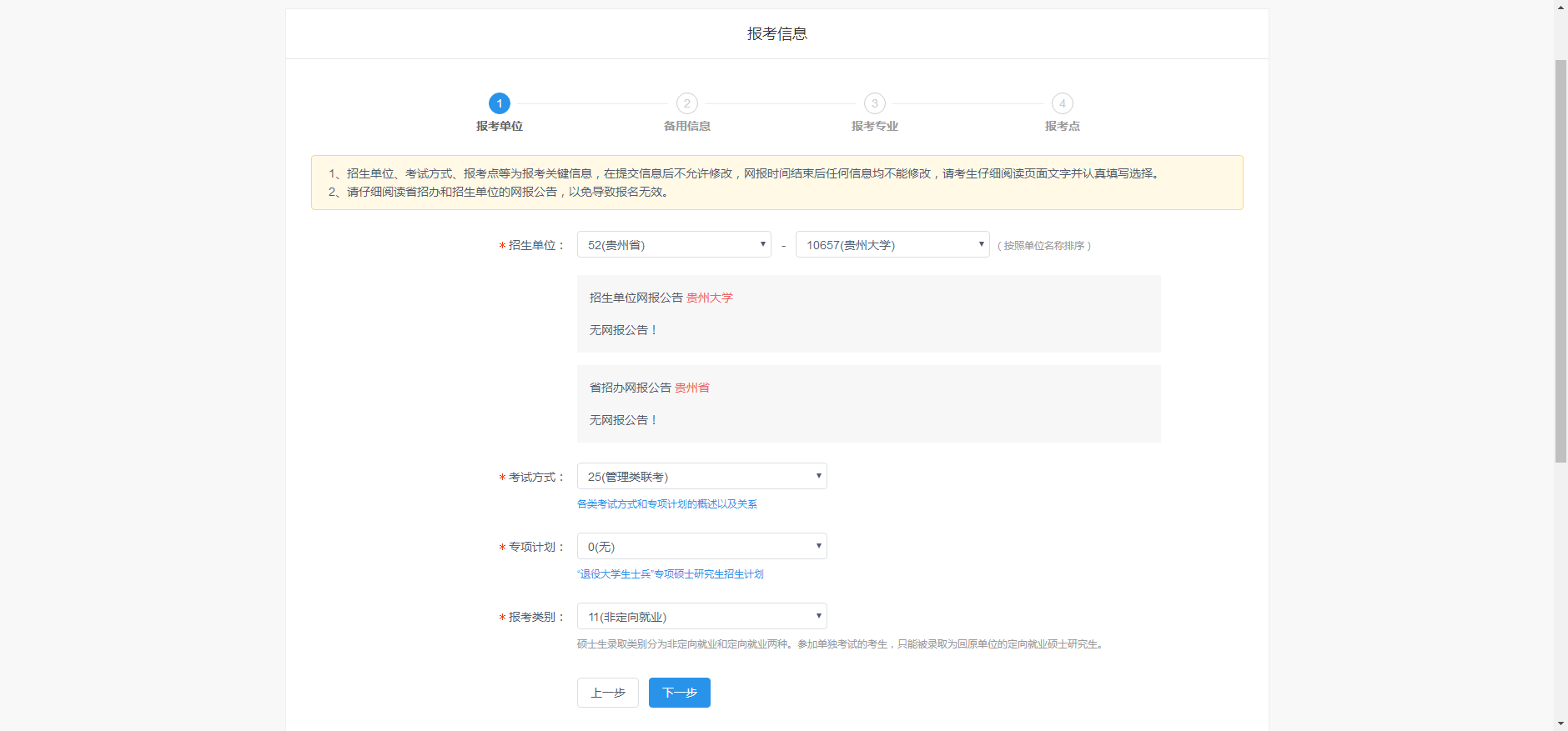Open the 各类考试方式和专项计划的概述以及关系 link
The height and width of the screenshot is (731, 1568).
(x=667, y=504)
